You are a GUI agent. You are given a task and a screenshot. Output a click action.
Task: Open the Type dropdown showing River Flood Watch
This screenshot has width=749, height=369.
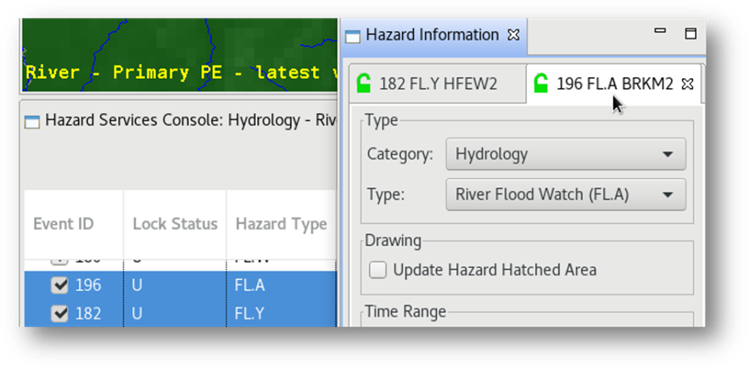point(566,195)
